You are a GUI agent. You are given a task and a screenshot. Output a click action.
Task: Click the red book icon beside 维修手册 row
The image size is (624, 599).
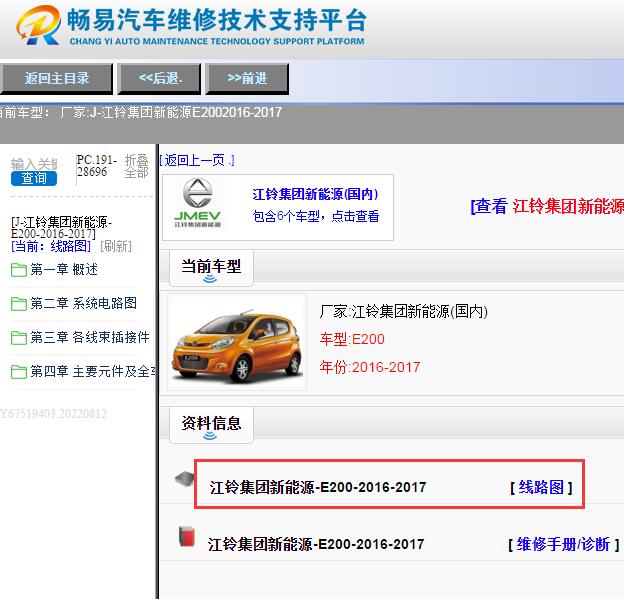tap(187, 536)
